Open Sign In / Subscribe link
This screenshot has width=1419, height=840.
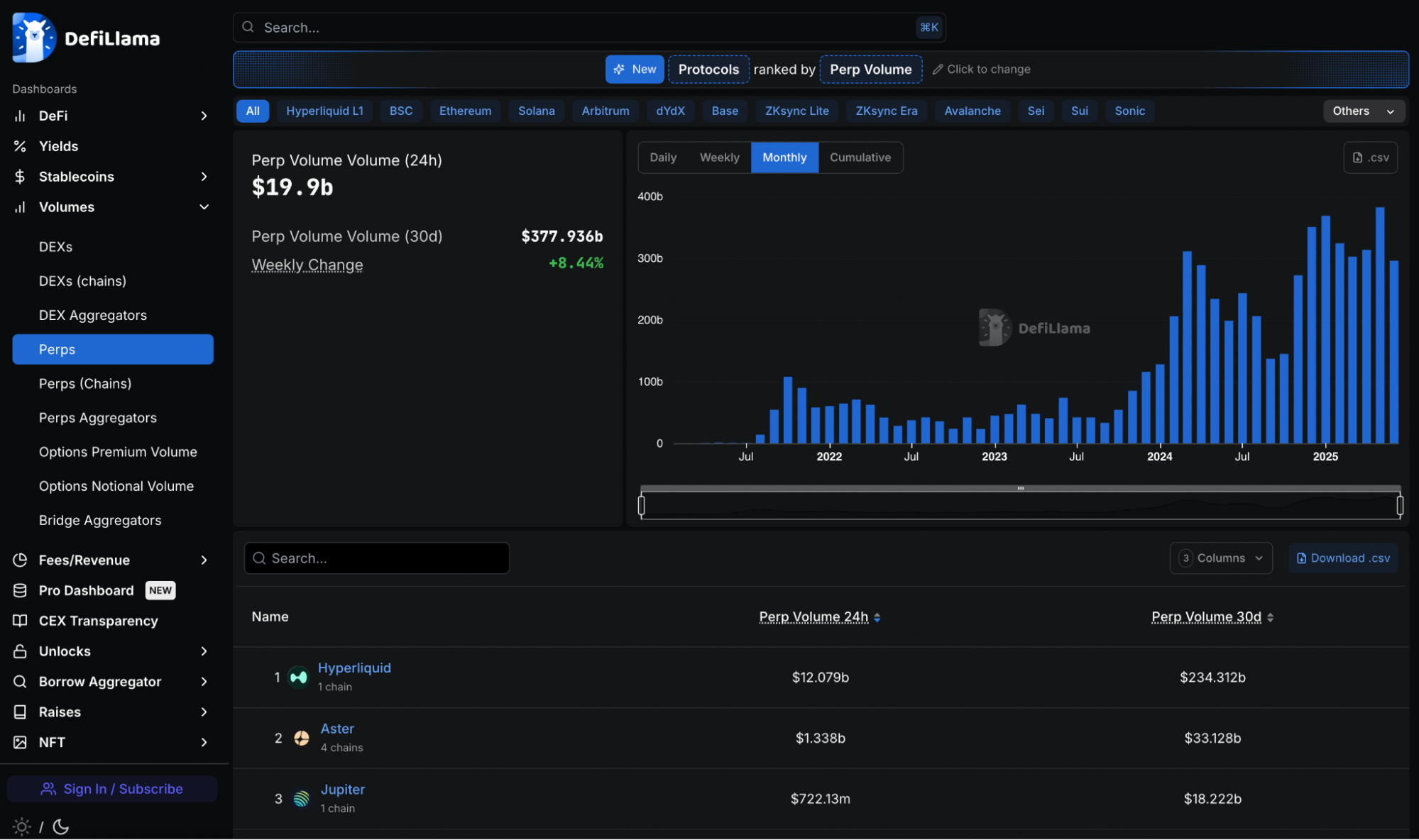click(x=112, y=789)
